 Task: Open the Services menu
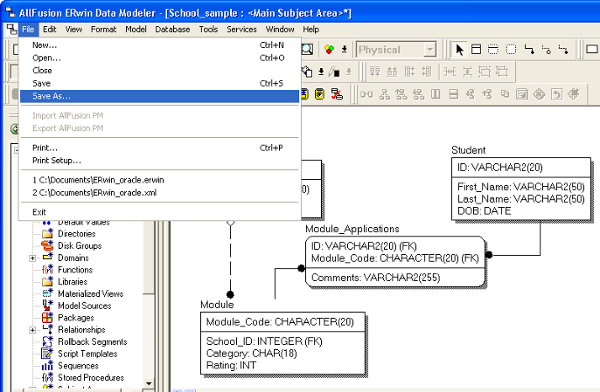click(241, 29)
